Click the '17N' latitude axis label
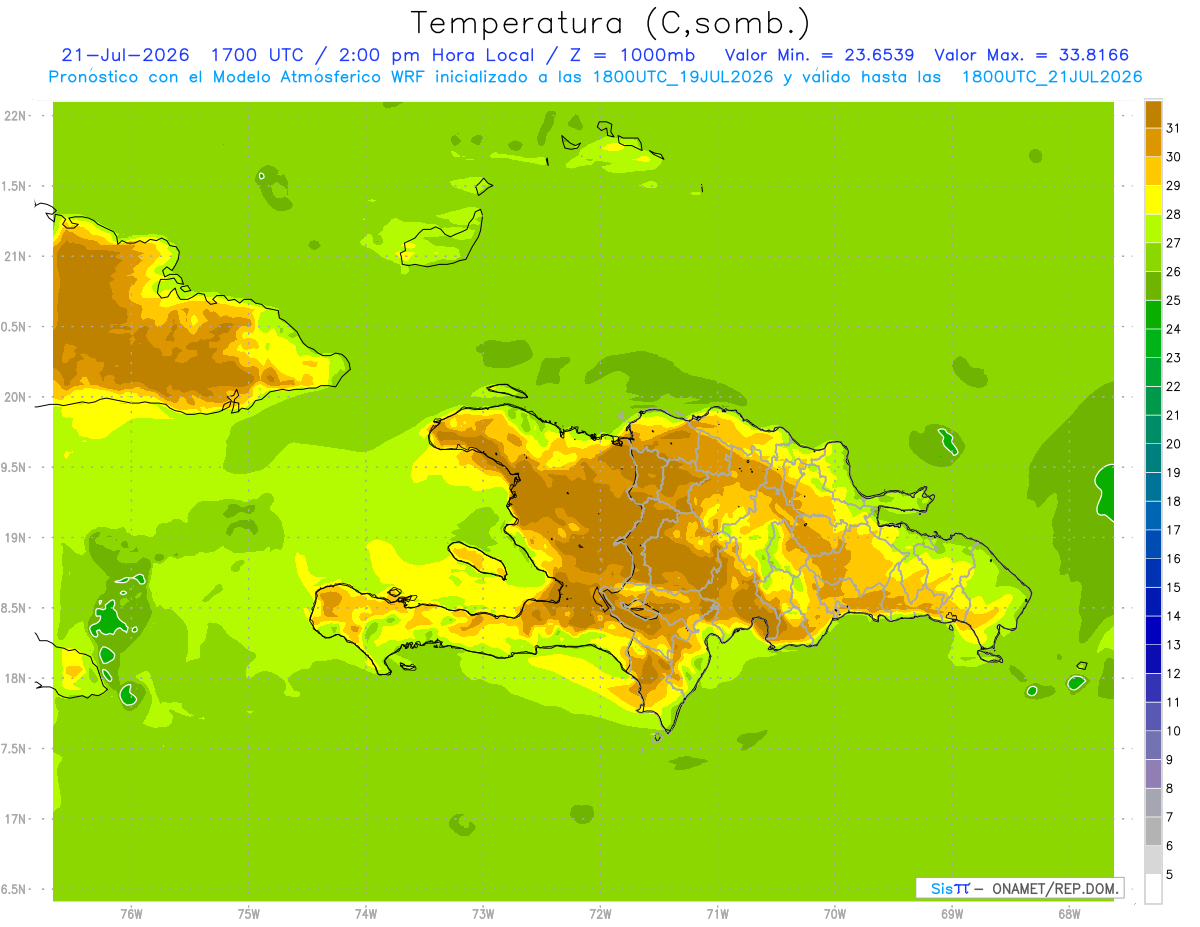Screen dimensions: 1200x927 pyautogui.click(x=16, y=819)
